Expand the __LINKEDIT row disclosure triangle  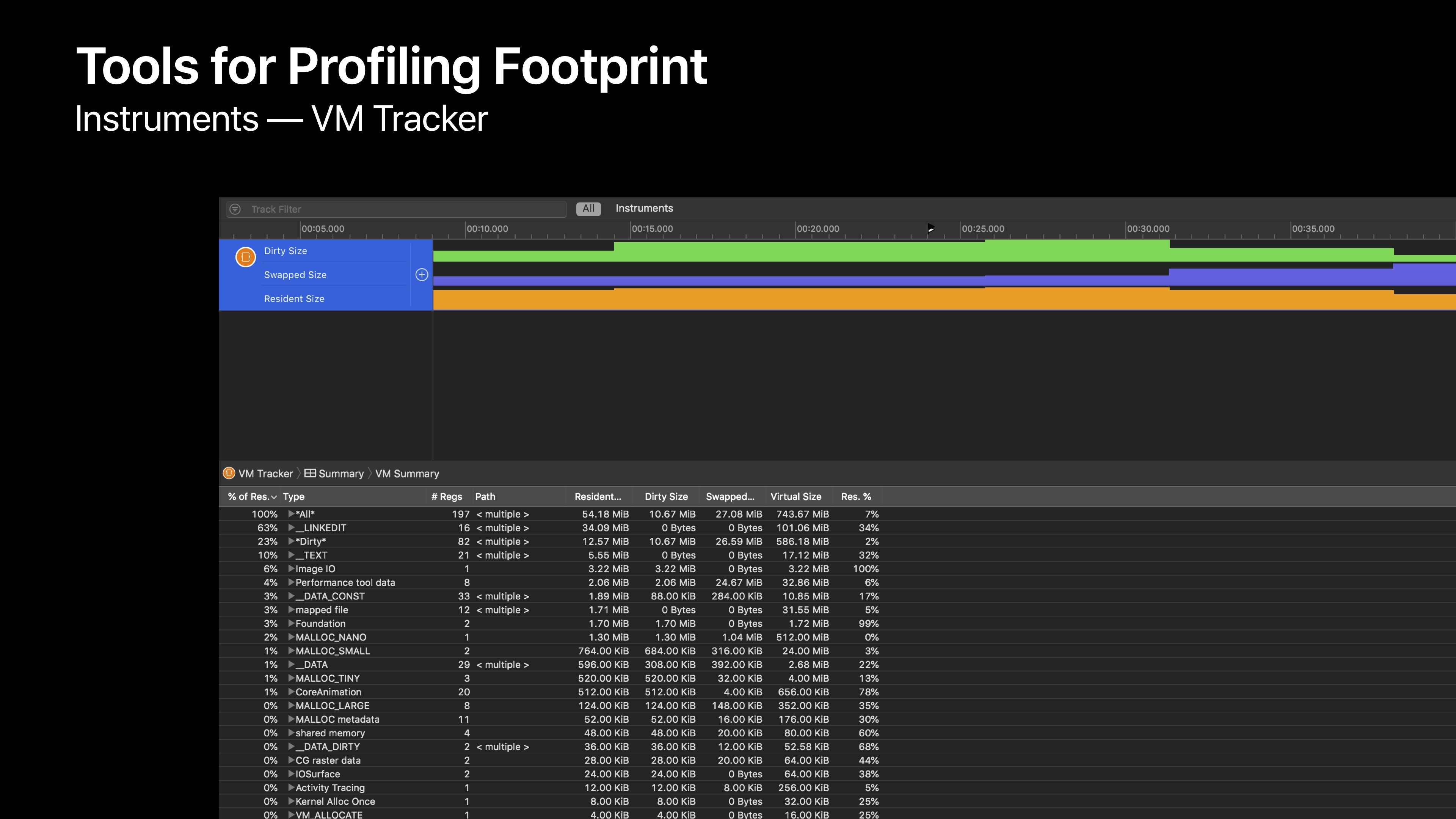click(x=291, y=527)
